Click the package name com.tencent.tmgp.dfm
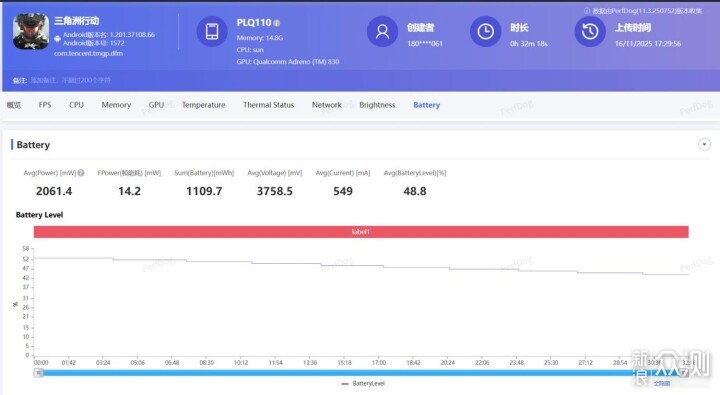Viewport: 720px width, 395px height. 88,53
